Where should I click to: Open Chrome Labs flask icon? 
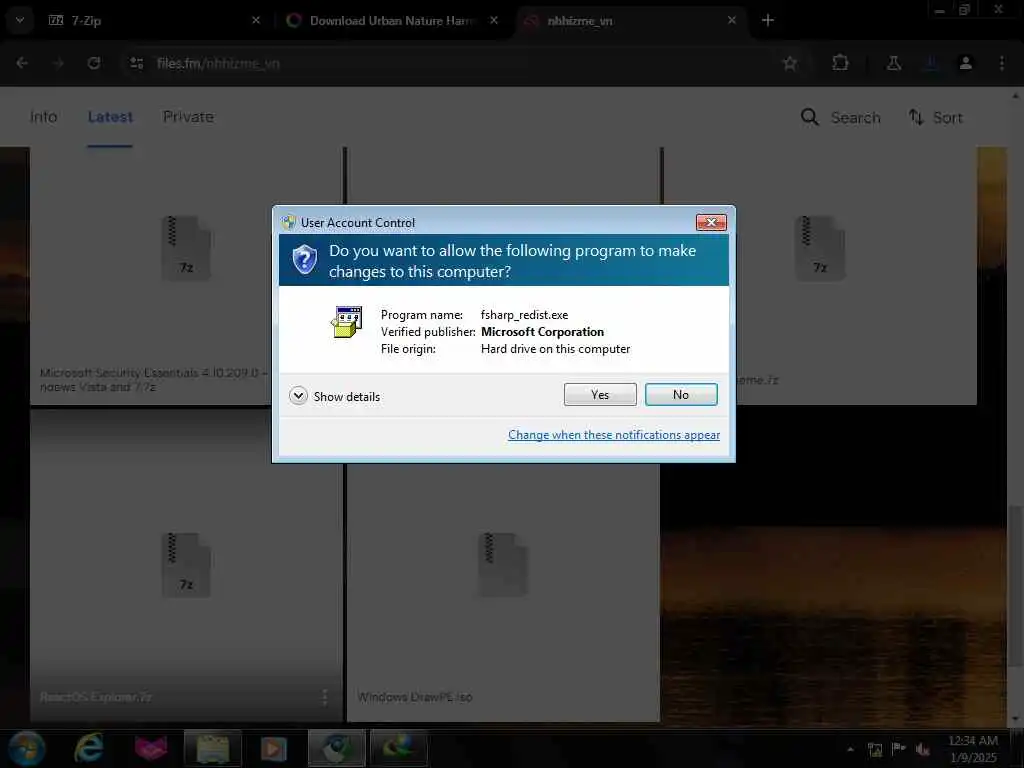(893, 63)
